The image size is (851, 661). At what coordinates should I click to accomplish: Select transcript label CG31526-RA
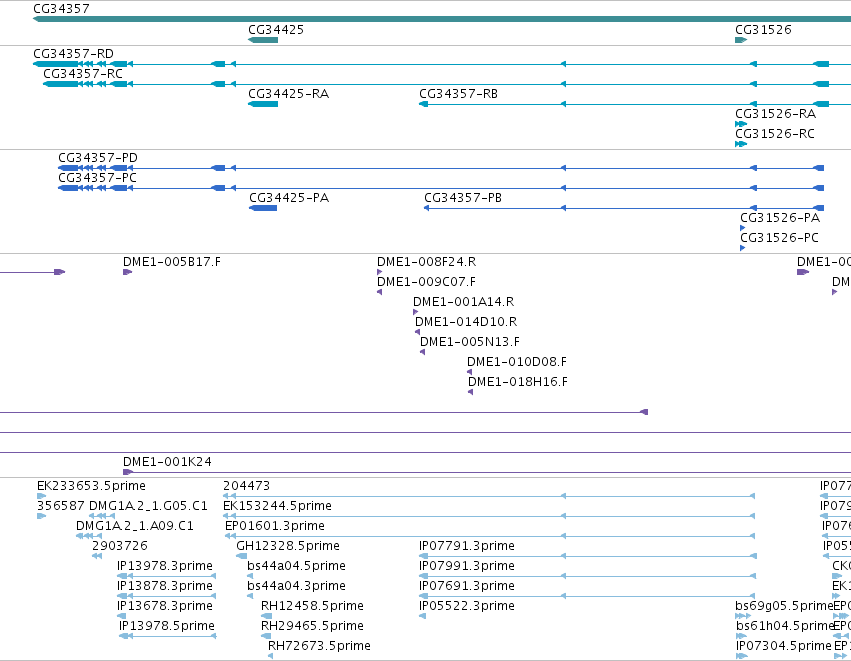click(x=775, y=114)
